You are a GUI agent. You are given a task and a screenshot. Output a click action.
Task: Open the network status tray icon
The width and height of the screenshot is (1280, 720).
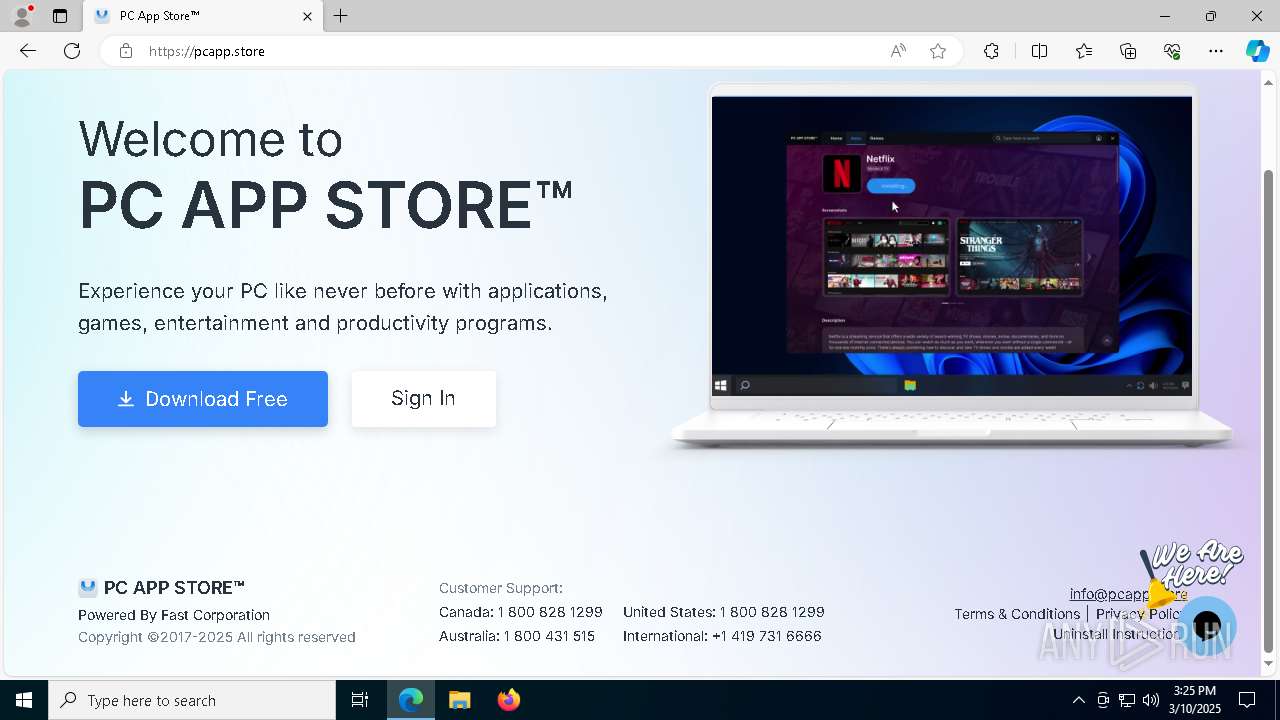click(x=1127, y=700)
